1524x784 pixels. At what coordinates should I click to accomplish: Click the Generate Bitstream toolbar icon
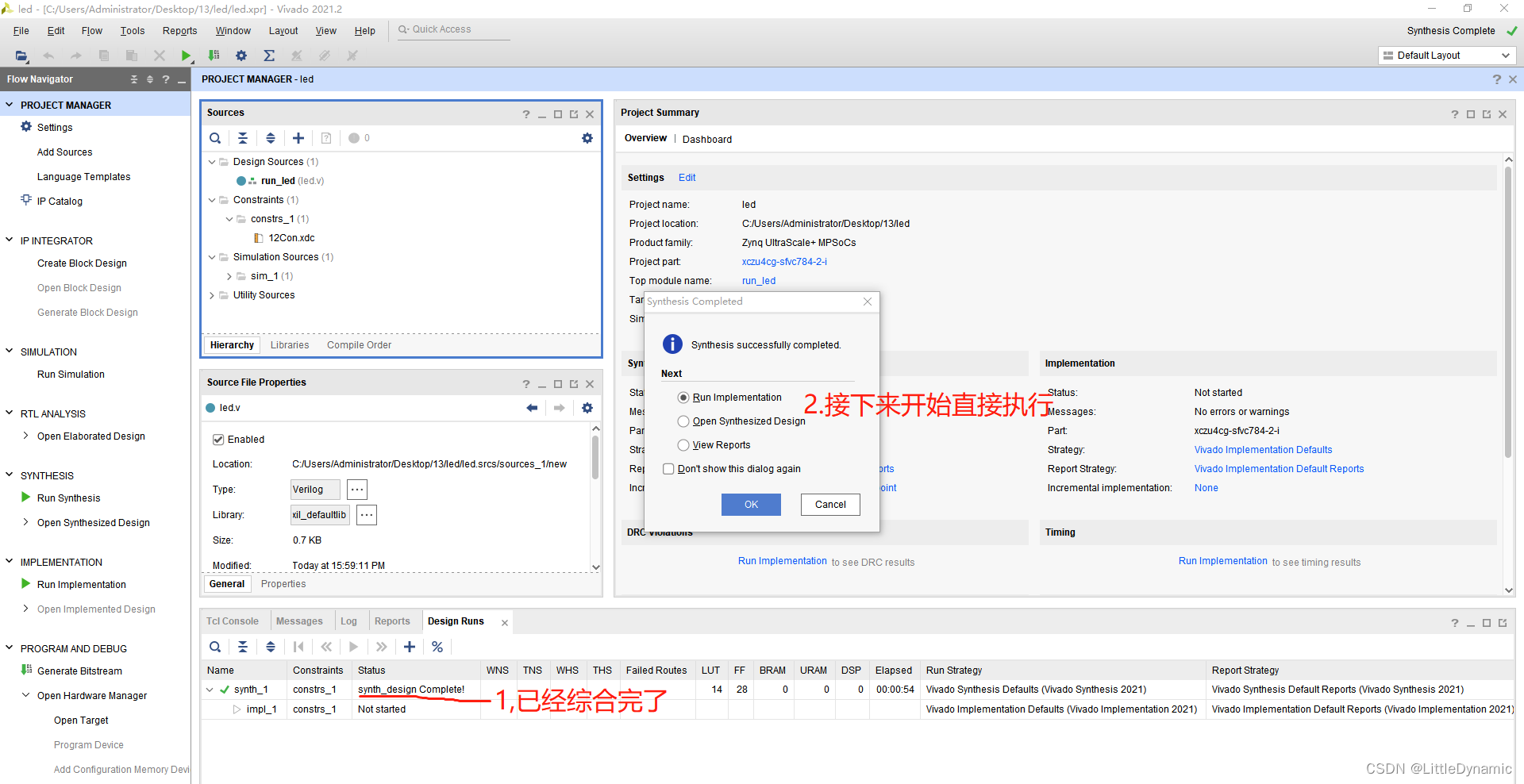pyautogui.click(x=214, y=56)
